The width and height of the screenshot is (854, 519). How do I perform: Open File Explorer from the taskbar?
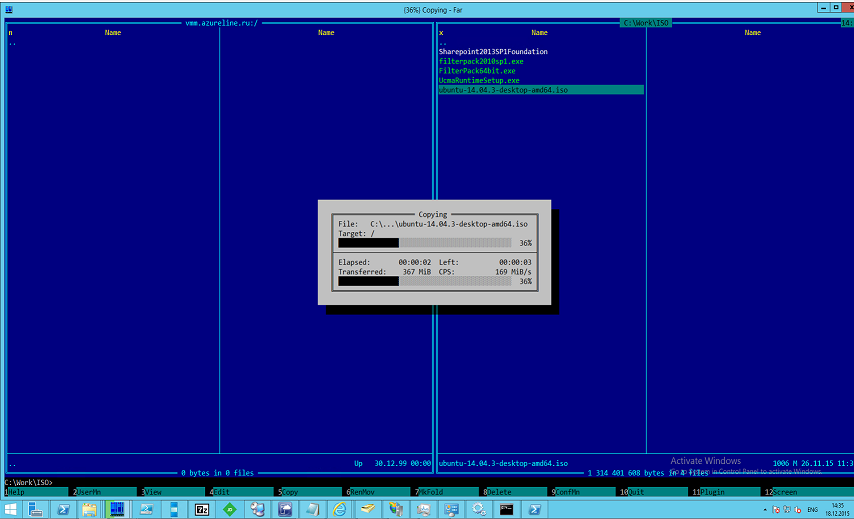[x=89, y=510]
